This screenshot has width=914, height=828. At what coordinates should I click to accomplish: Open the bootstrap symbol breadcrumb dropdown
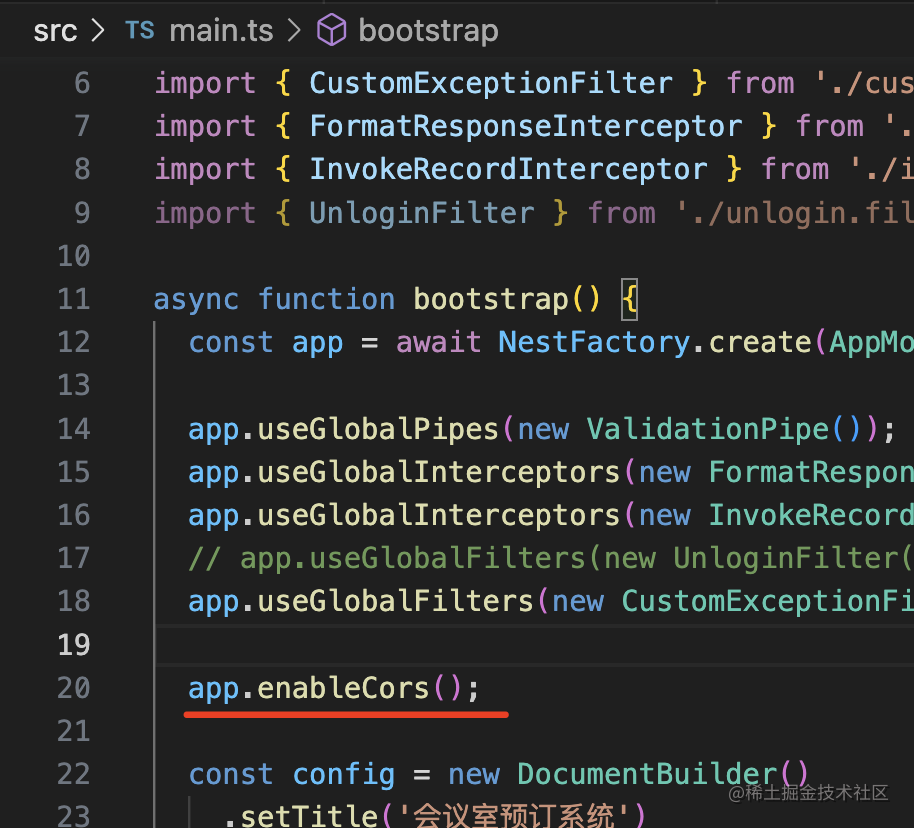pyautogui.click(x=428, y=31)
